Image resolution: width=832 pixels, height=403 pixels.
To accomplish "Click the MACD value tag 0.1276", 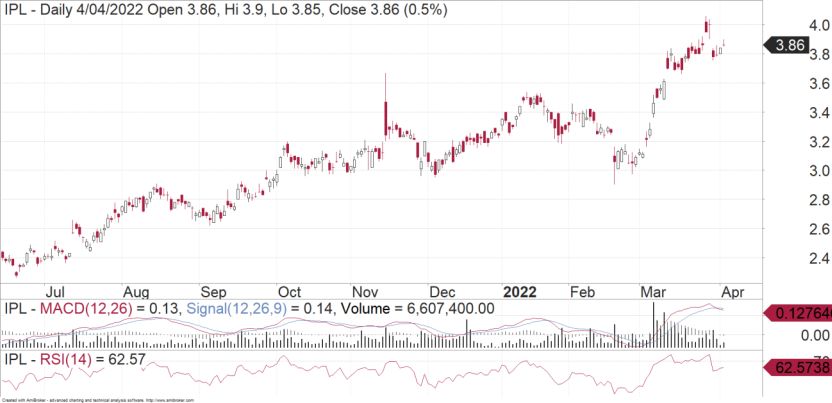I will pyautogui.click(x=800, y=313).
